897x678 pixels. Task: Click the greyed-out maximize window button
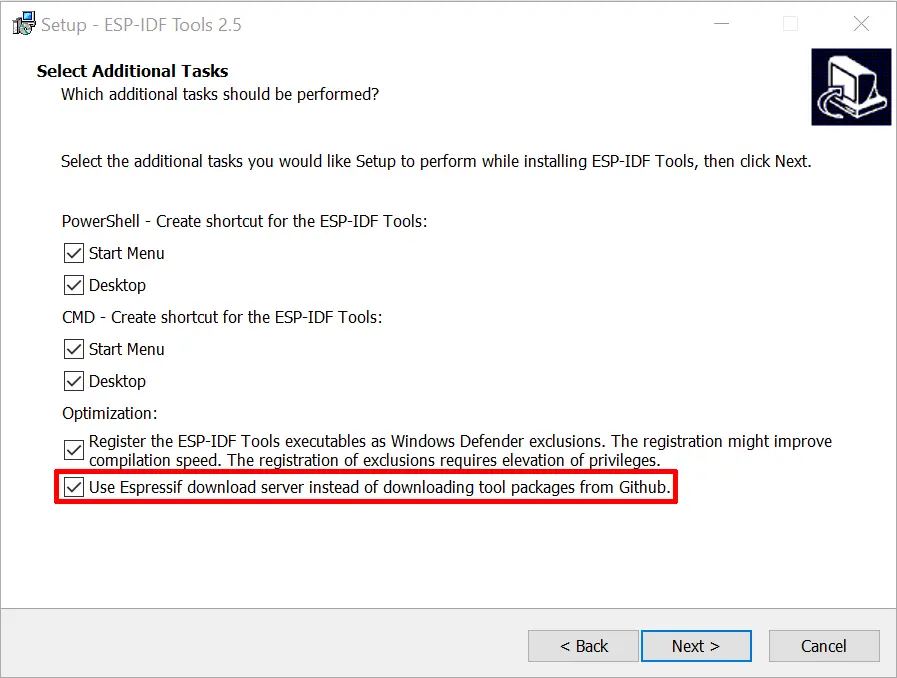pos(791,24)
